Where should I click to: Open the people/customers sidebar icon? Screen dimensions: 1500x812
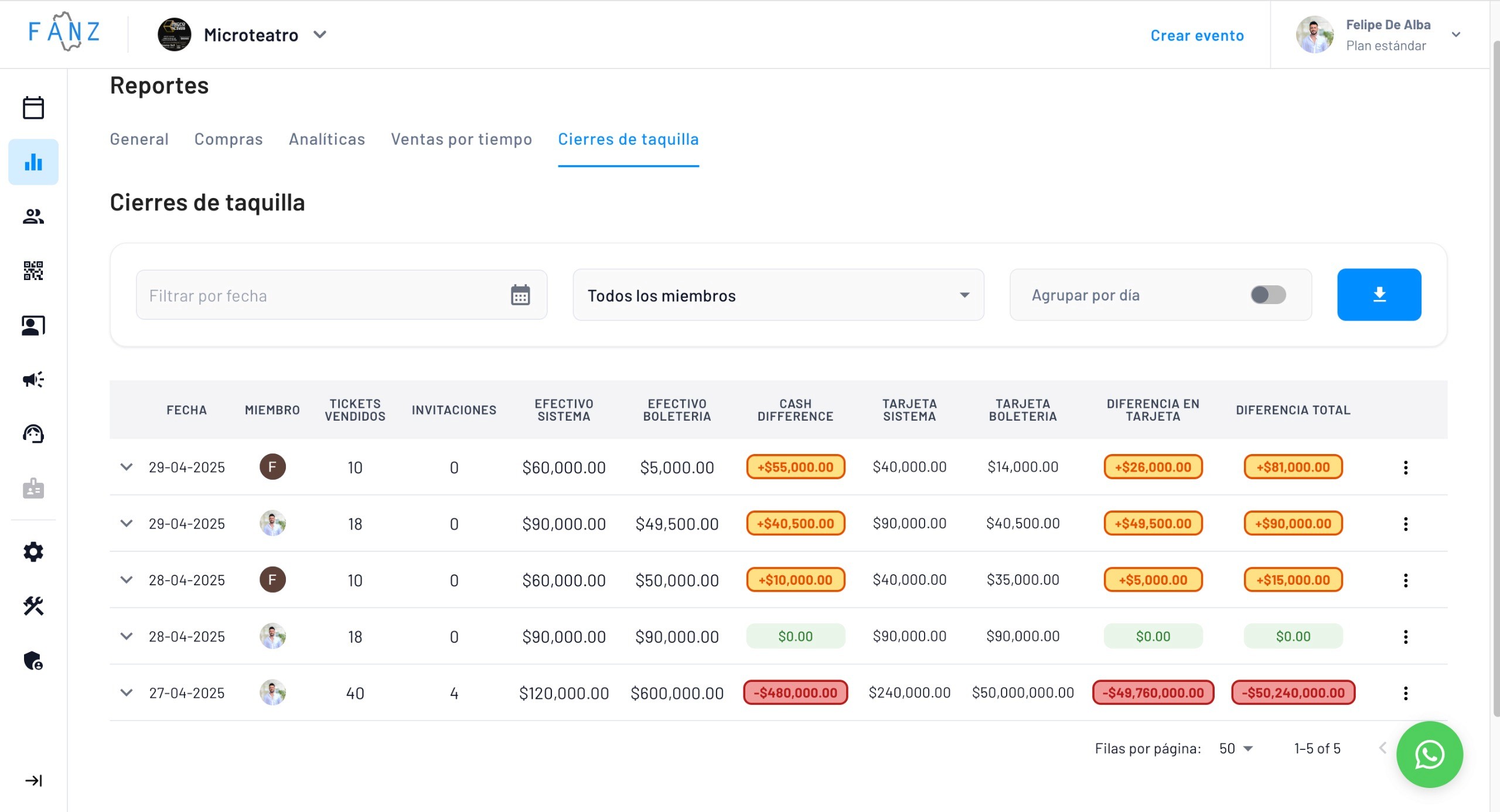coord(33,217)
